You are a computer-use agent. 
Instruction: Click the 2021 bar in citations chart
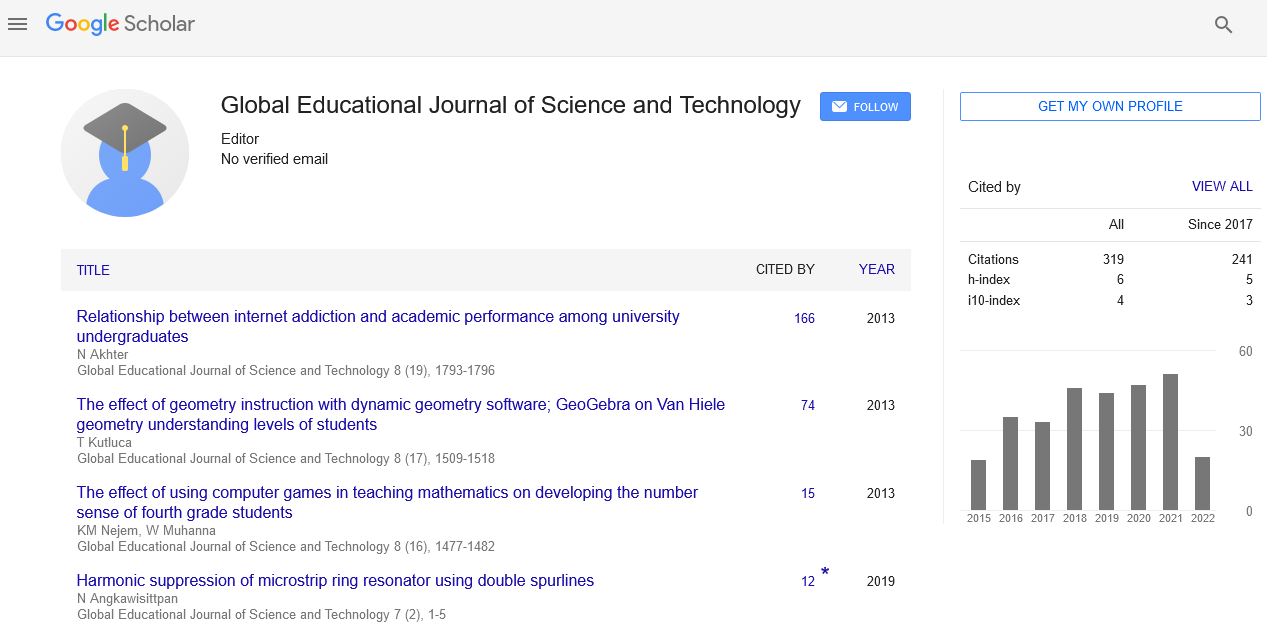[1170, 442]
